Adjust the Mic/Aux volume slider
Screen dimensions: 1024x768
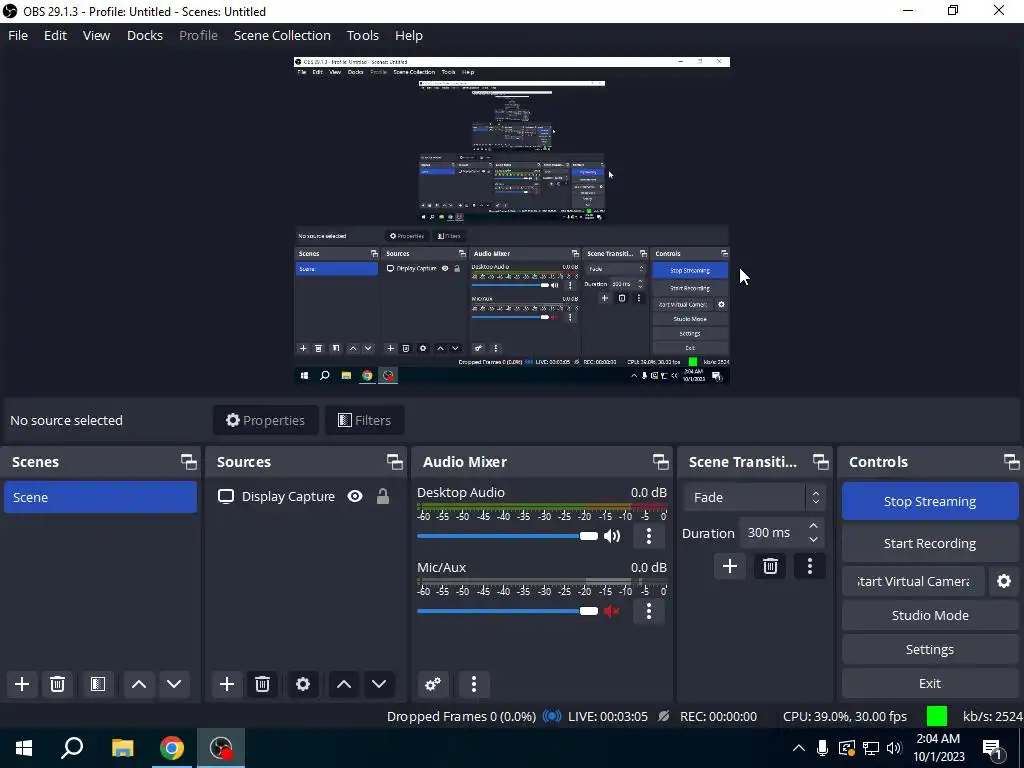coord(507,611)
